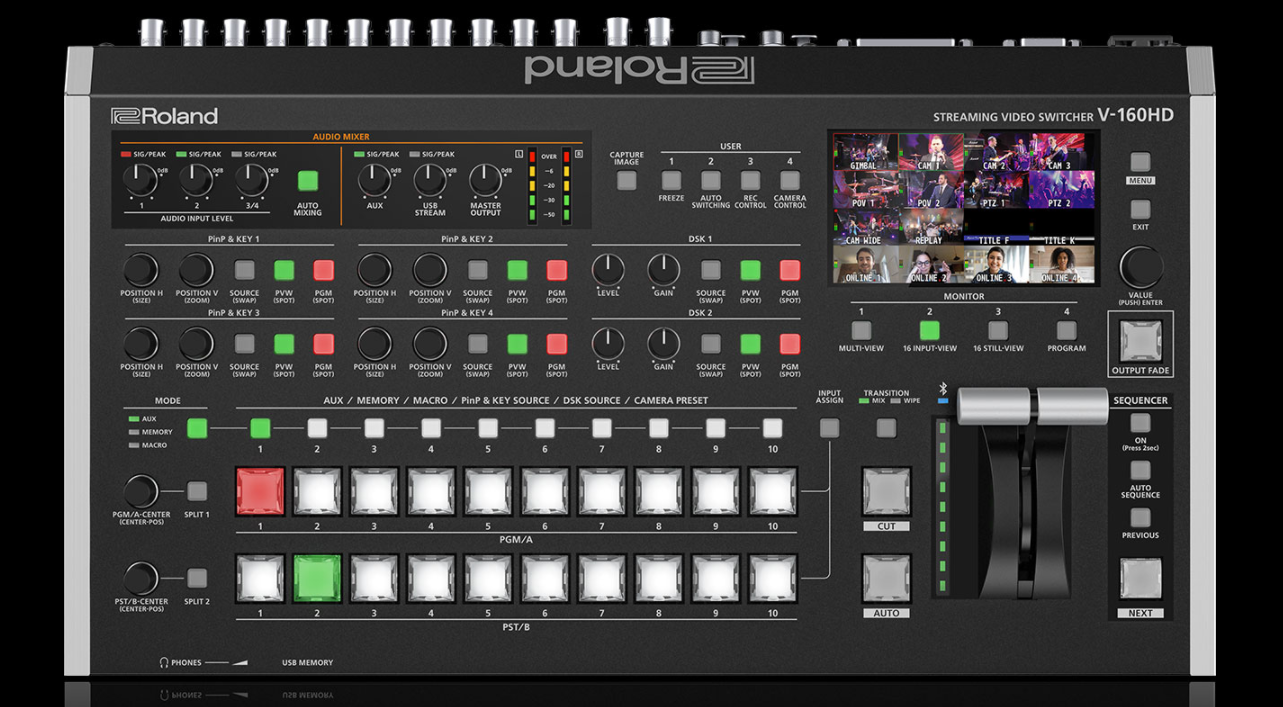
Task: Select AUX/MEMORY row button 10
Action: (773, 428)
